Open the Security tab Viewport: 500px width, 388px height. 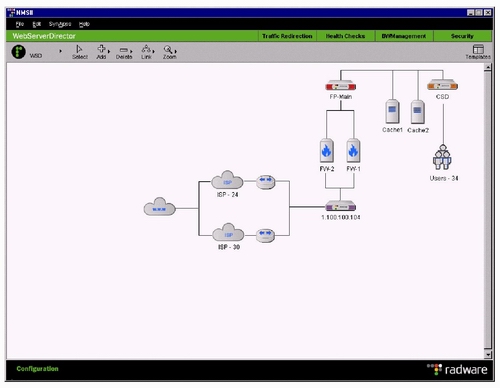point(462,36)
